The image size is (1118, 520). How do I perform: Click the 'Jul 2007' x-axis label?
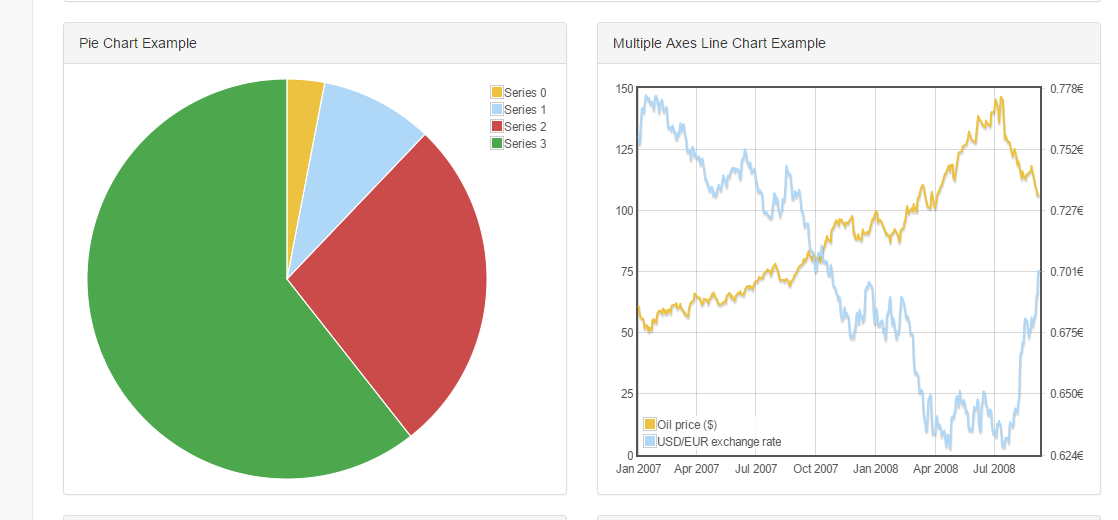click(756, 469)
